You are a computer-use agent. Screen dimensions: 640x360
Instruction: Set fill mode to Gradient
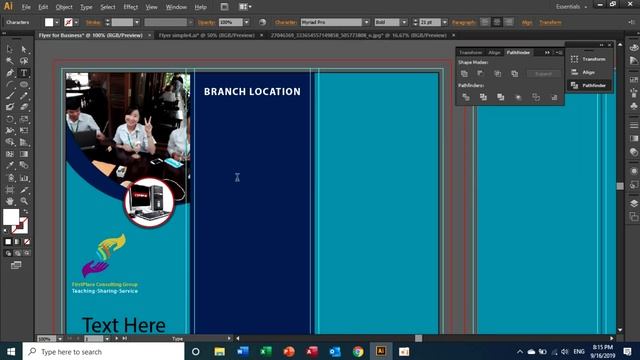(x=17, y=242)
